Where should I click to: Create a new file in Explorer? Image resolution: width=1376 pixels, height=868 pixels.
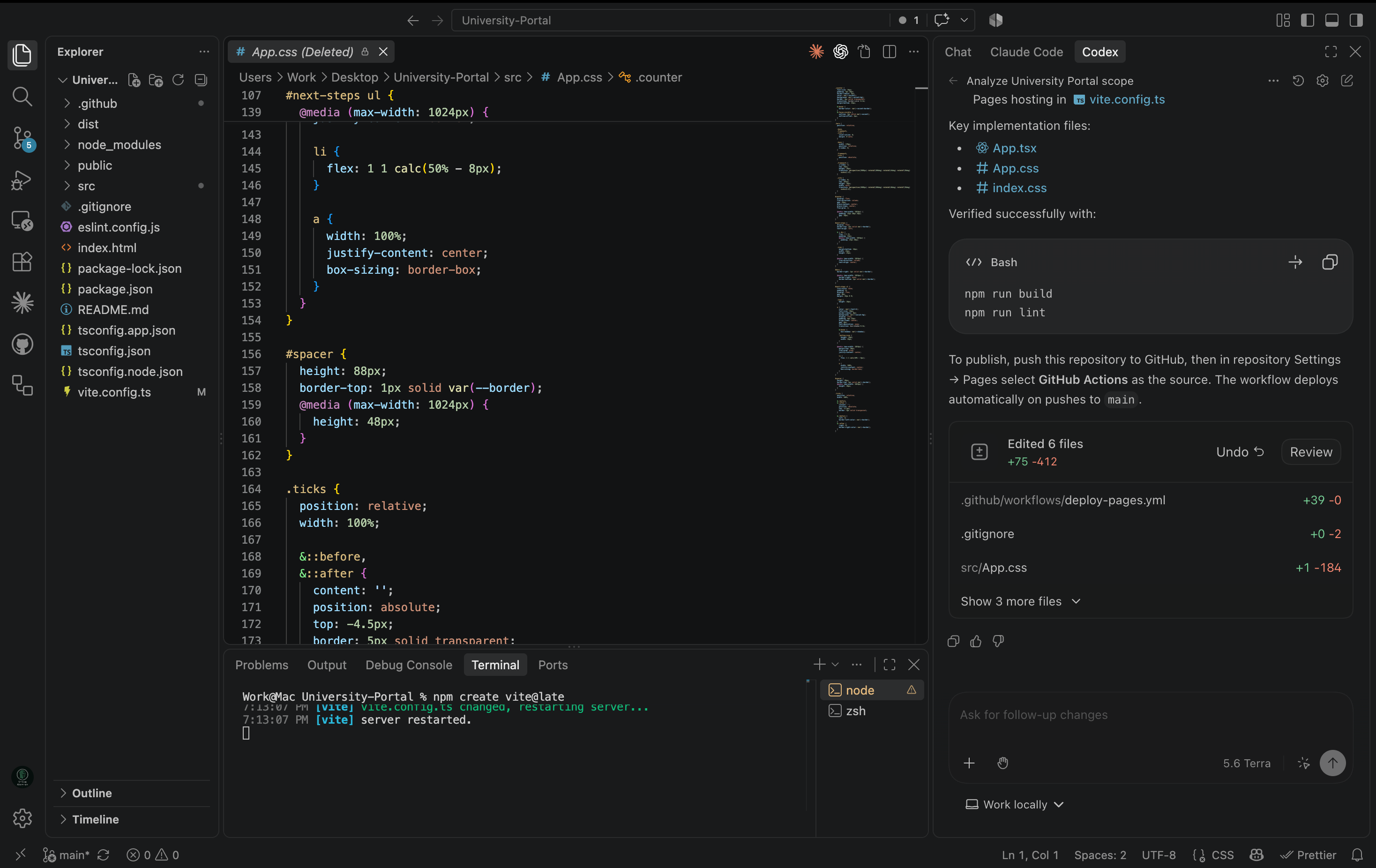(x=134, y=80)
